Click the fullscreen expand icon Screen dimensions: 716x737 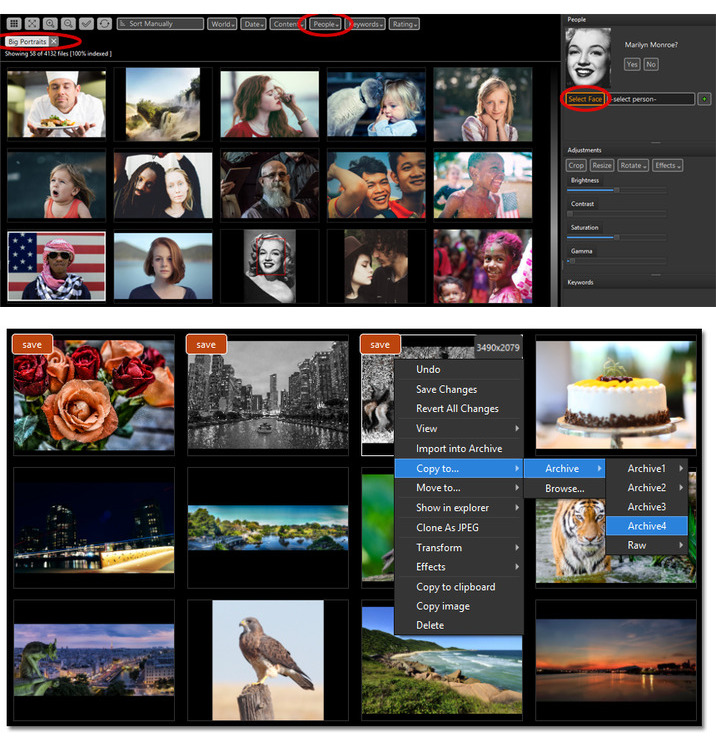(x=32, y=23)
